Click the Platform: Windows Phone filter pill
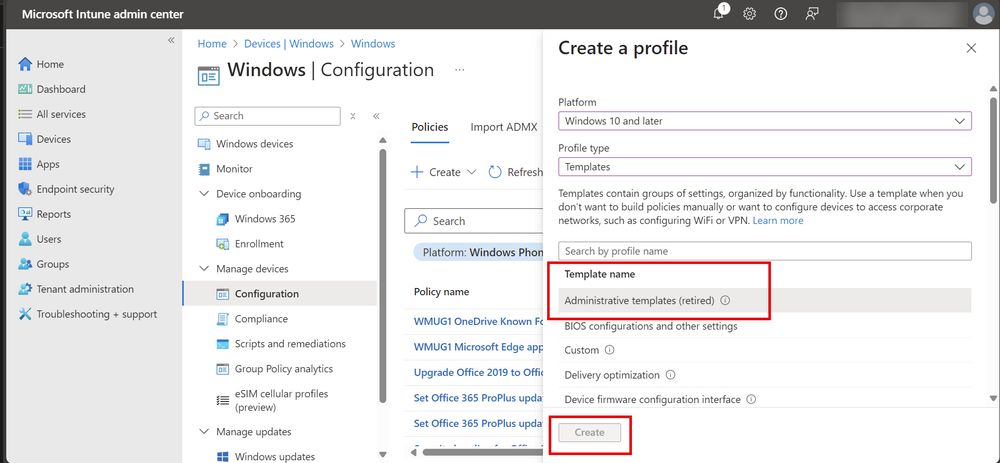This screenshot has height=463, width=1000. (x=478, y=252)
